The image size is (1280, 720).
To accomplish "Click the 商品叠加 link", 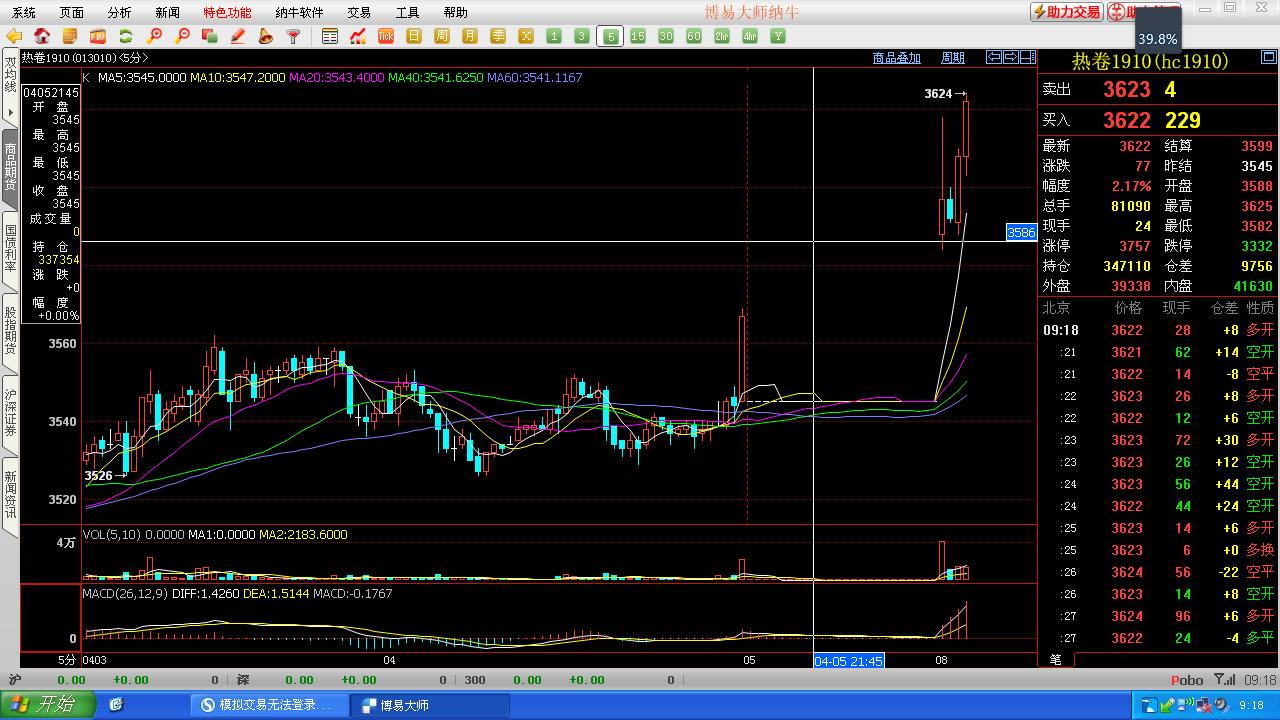I will point(896,58).
